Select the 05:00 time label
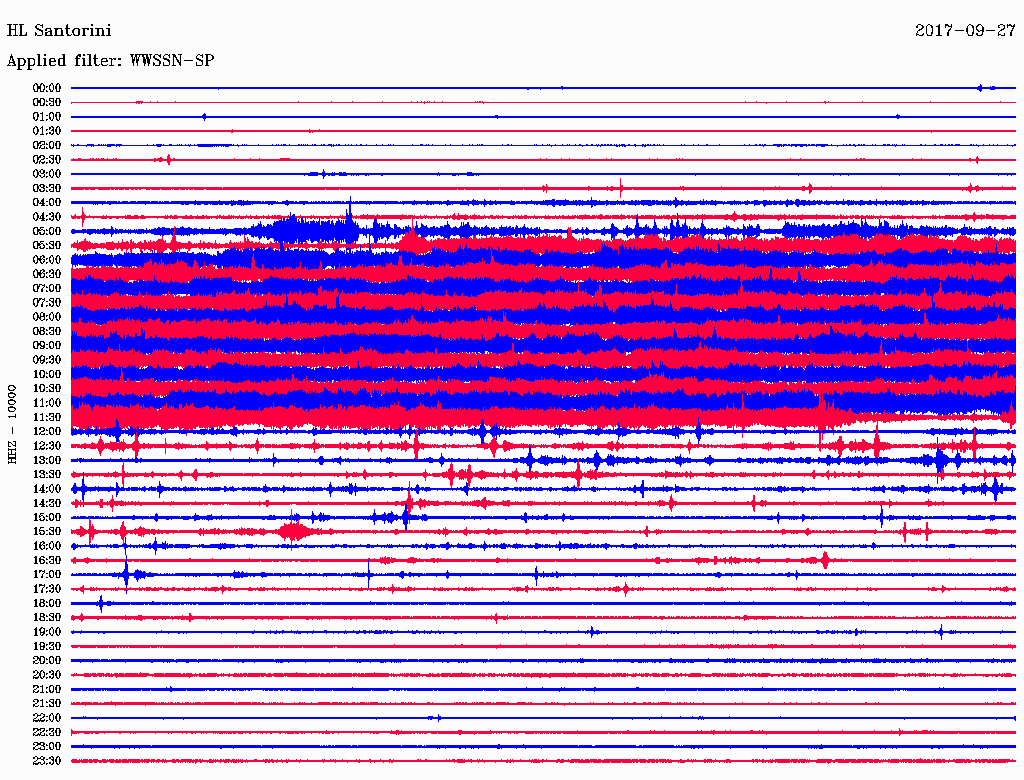This screenshot has width=1024, height=780. click(47, 231)
